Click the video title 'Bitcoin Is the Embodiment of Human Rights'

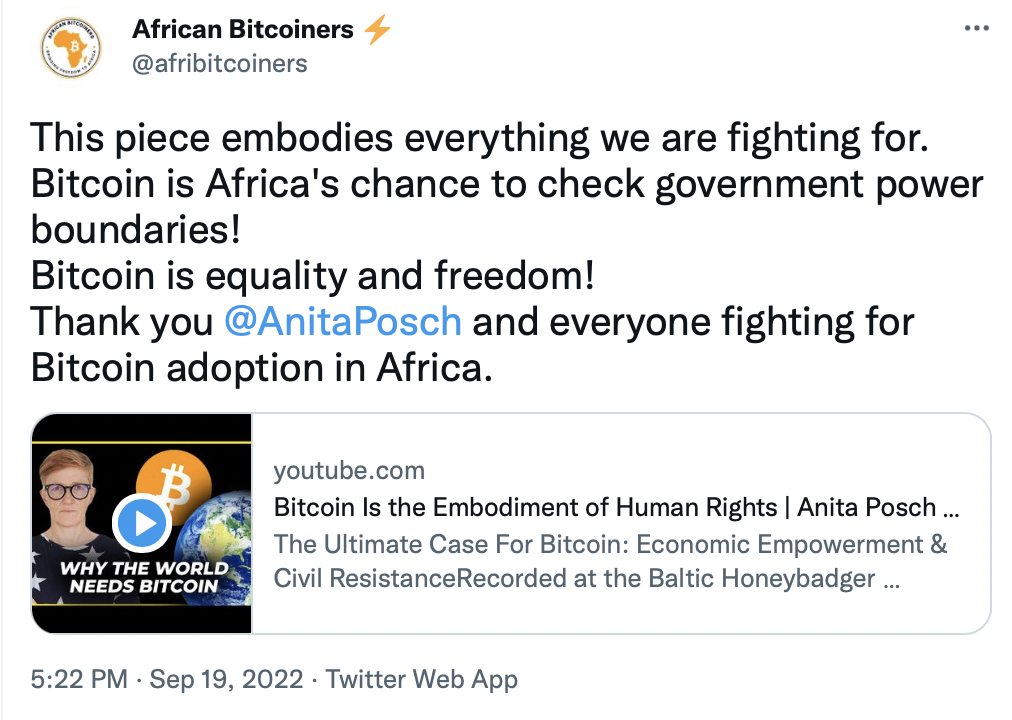click(x=610, y=507)
